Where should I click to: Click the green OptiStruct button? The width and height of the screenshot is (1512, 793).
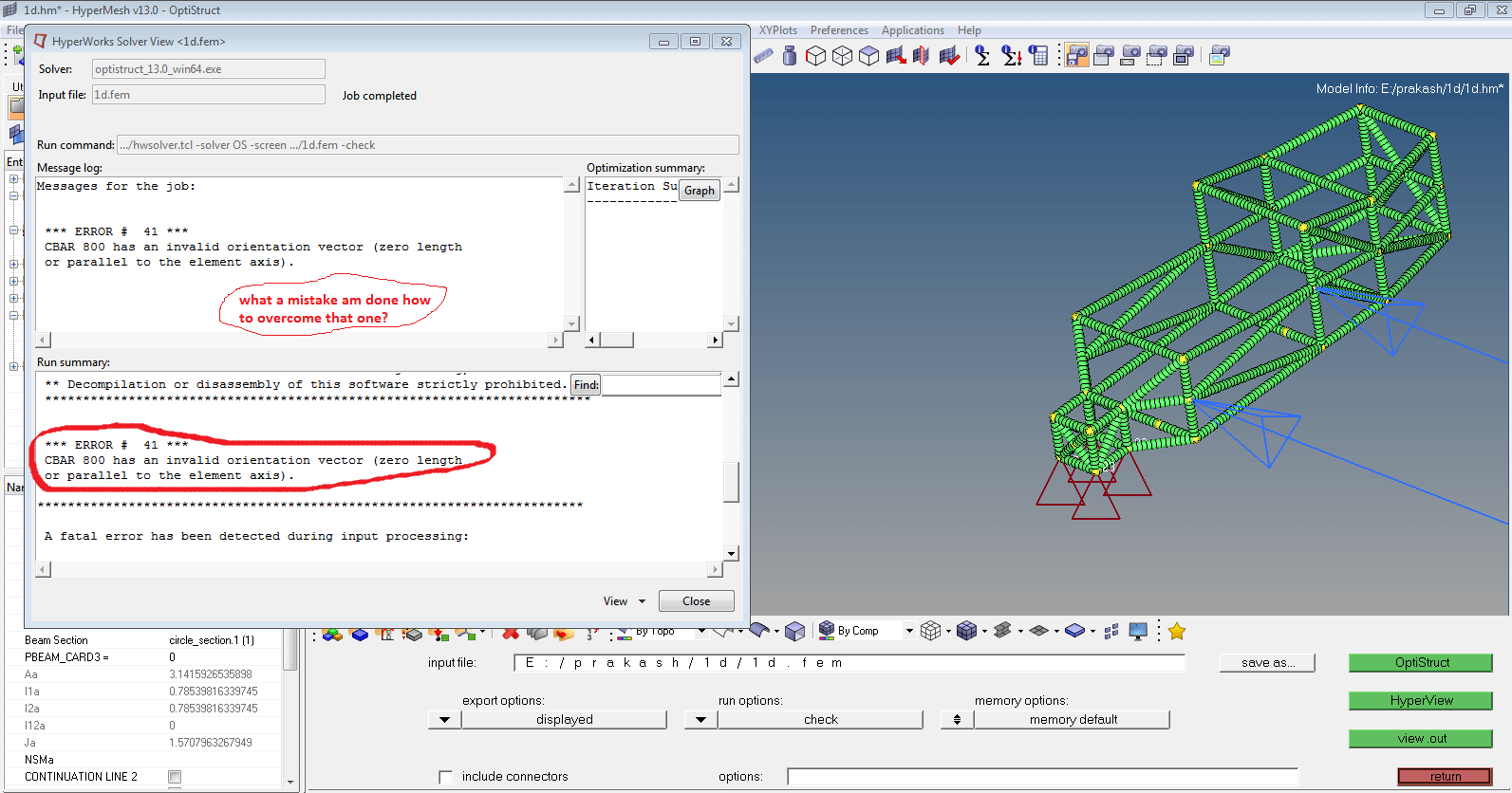coord(1421,663)
